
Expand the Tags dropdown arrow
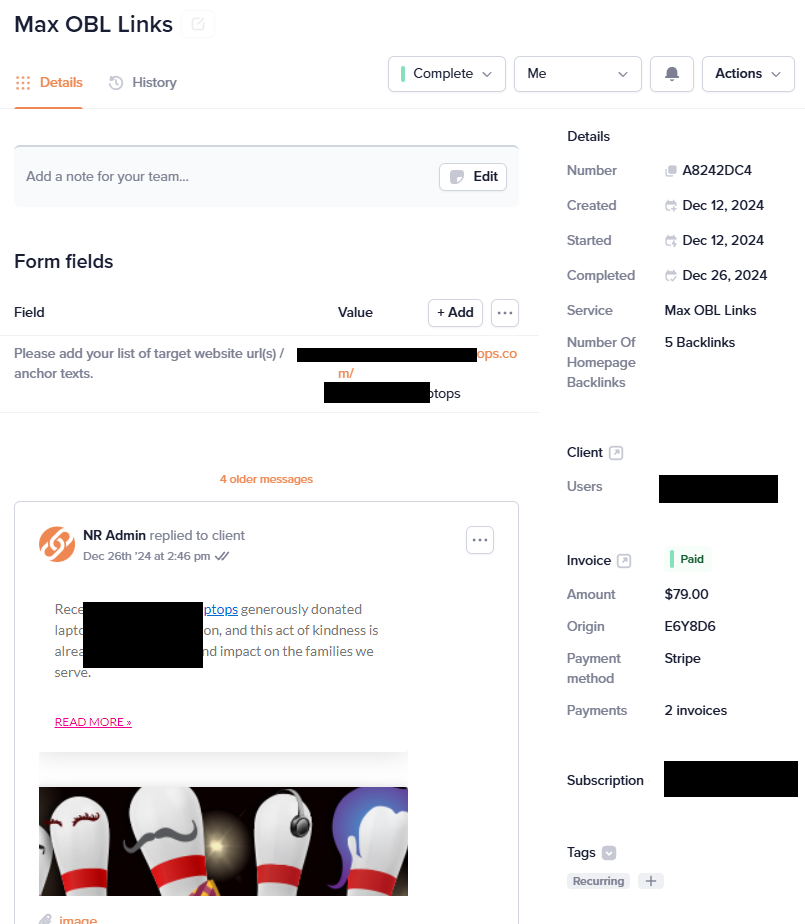pyautogui.click(x=609, y=853)
